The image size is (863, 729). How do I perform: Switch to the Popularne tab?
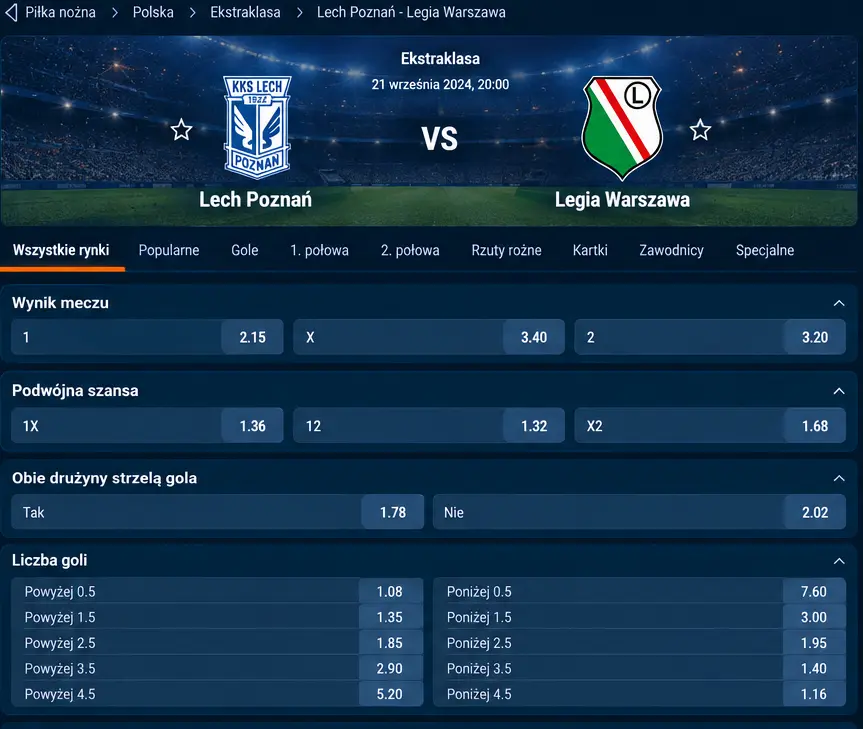pos(169,250)
